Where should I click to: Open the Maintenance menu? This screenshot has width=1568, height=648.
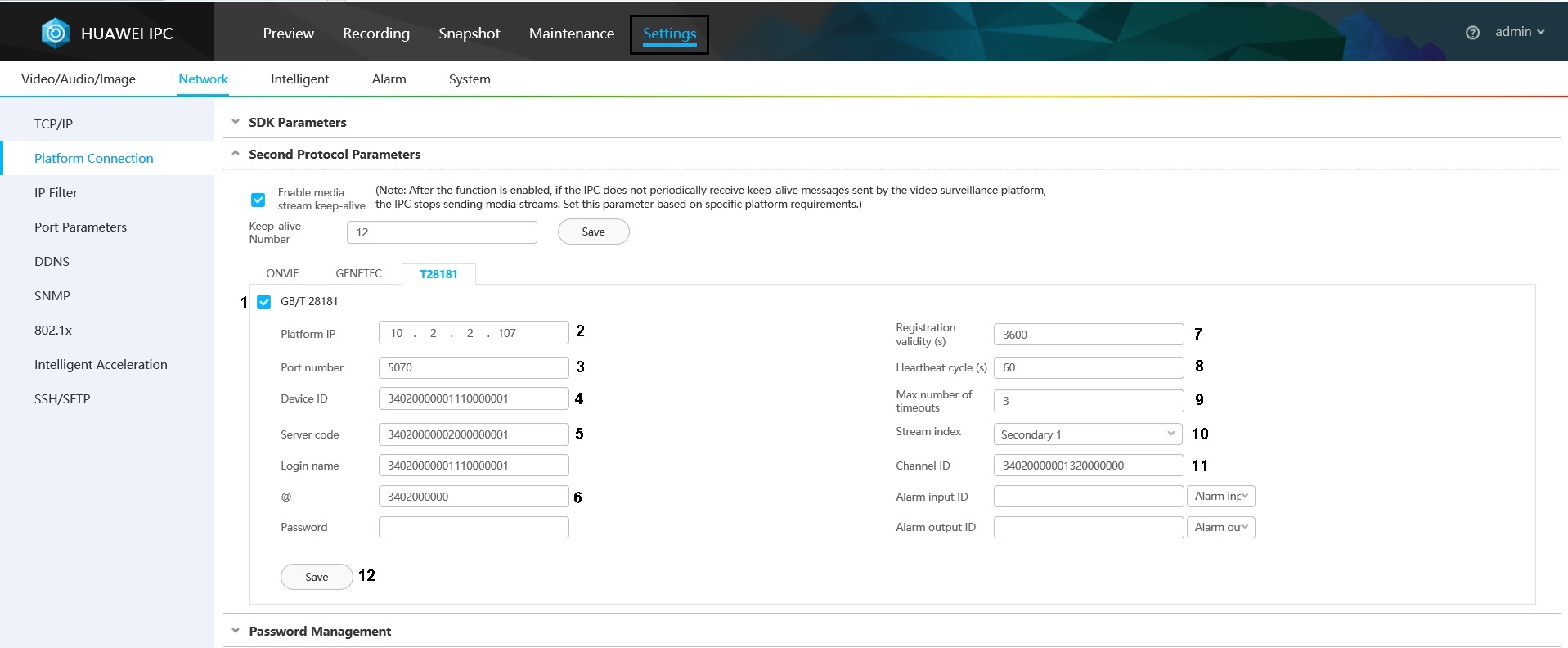pyautogui.click(x=571, y=34)
